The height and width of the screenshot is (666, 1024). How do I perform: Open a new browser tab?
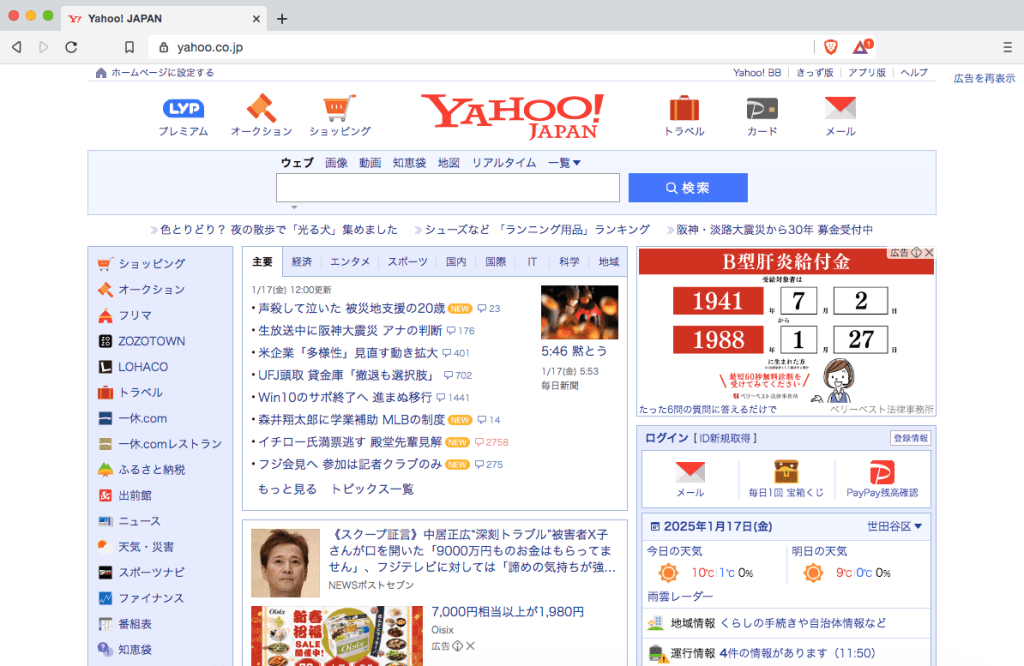click(x=282, y=18)
